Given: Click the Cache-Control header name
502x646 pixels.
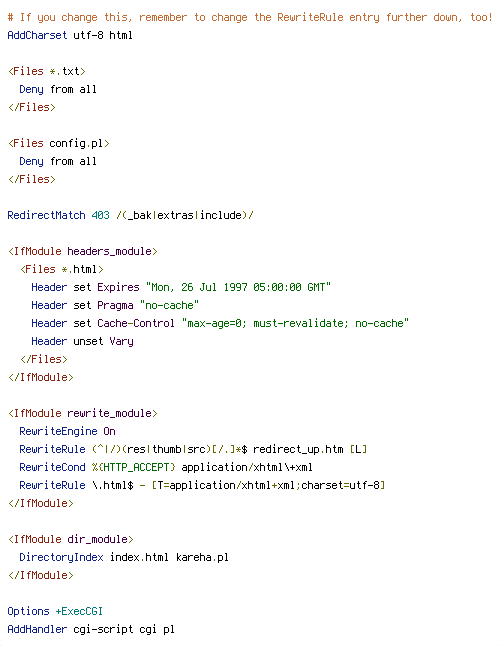Looking at the screenshot, I should [x=136, y=323].
